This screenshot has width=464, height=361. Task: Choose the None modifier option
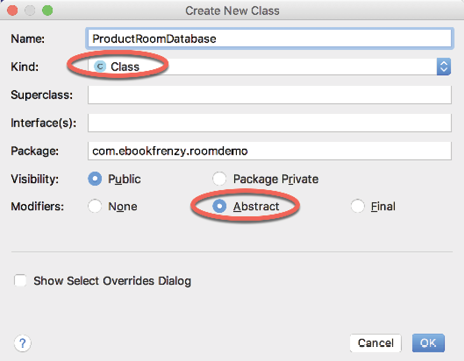click(95, 206)
